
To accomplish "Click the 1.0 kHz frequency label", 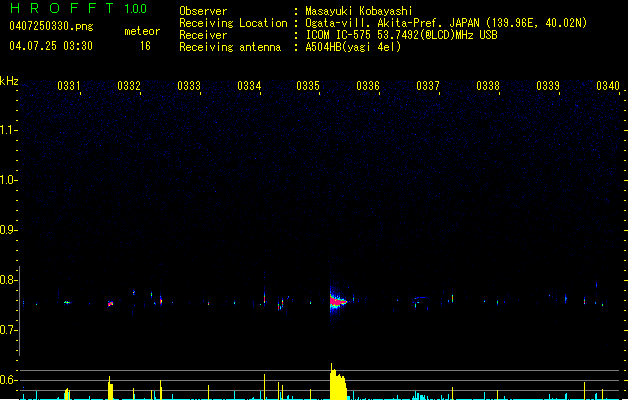I will tap(7, 180).
